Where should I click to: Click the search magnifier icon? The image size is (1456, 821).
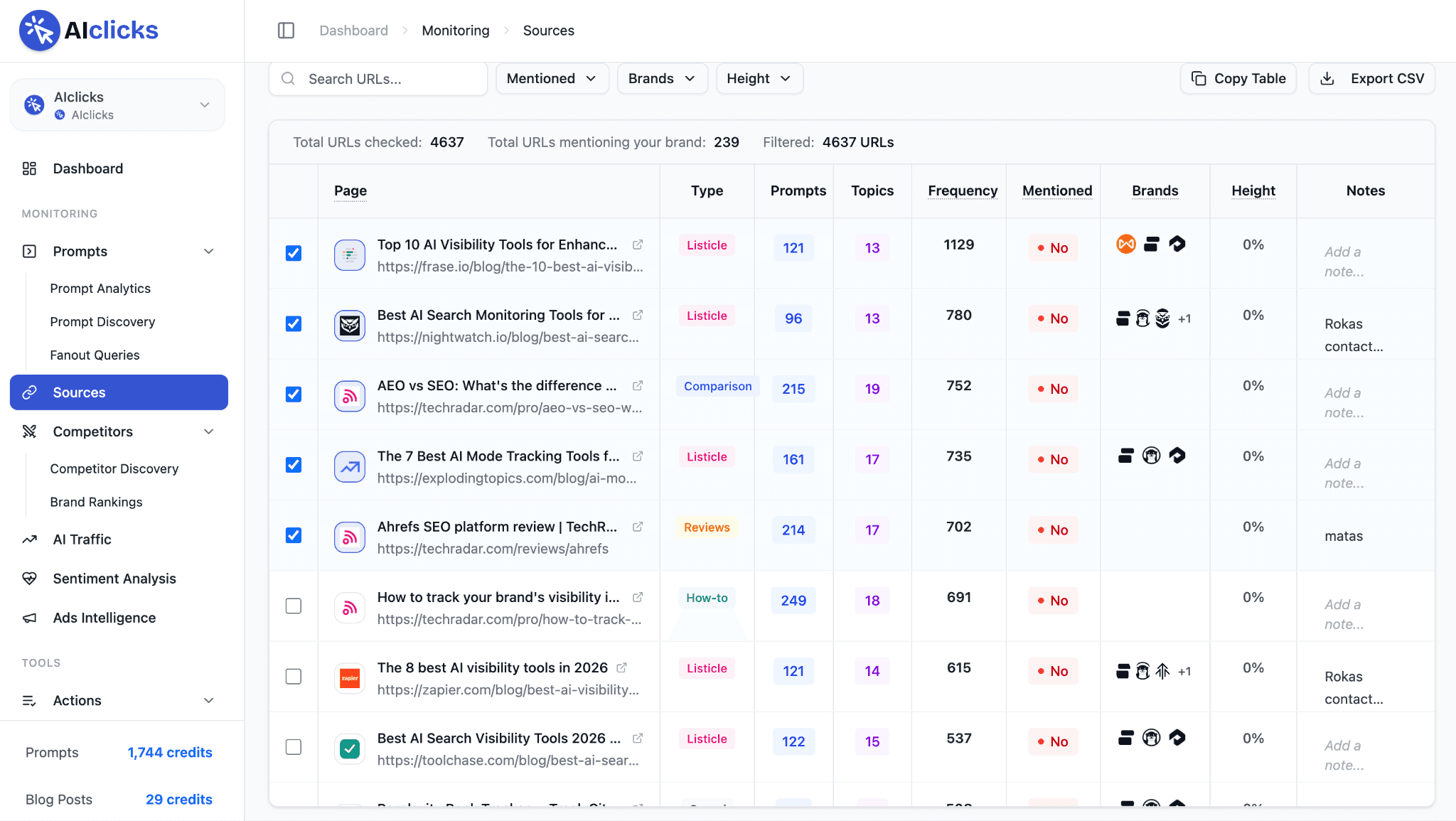click(x=288, y=78)
